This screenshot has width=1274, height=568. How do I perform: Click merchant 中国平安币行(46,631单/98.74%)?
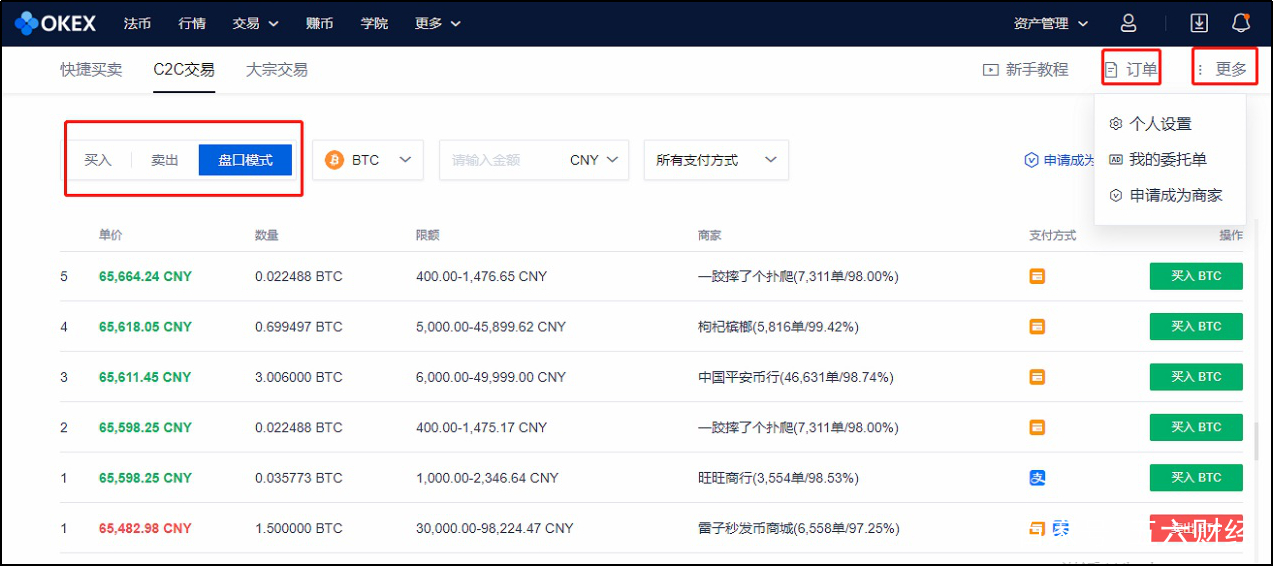(795, 377)
